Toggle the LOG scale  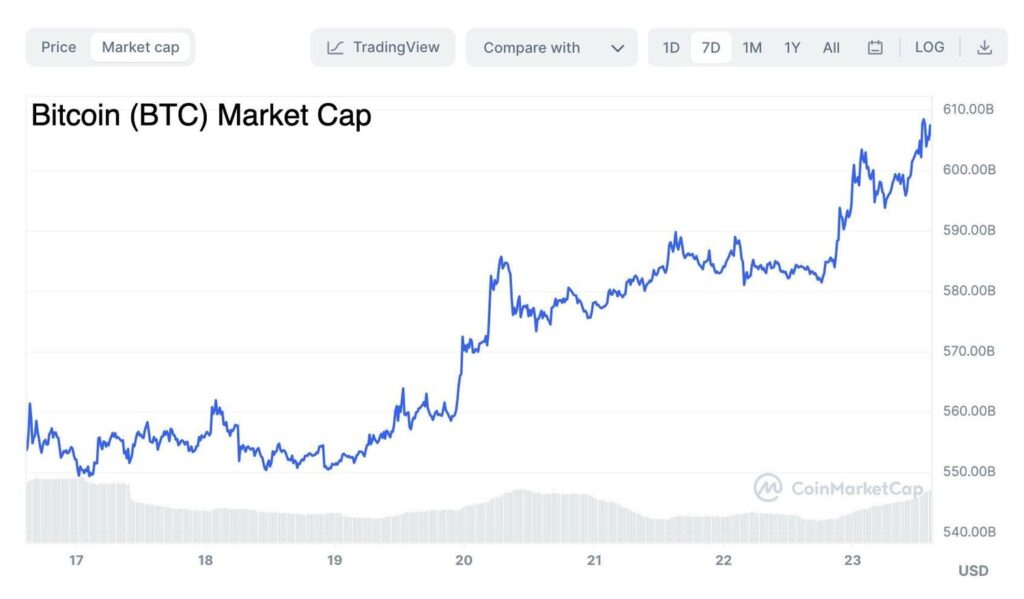(x=929, y=47)
